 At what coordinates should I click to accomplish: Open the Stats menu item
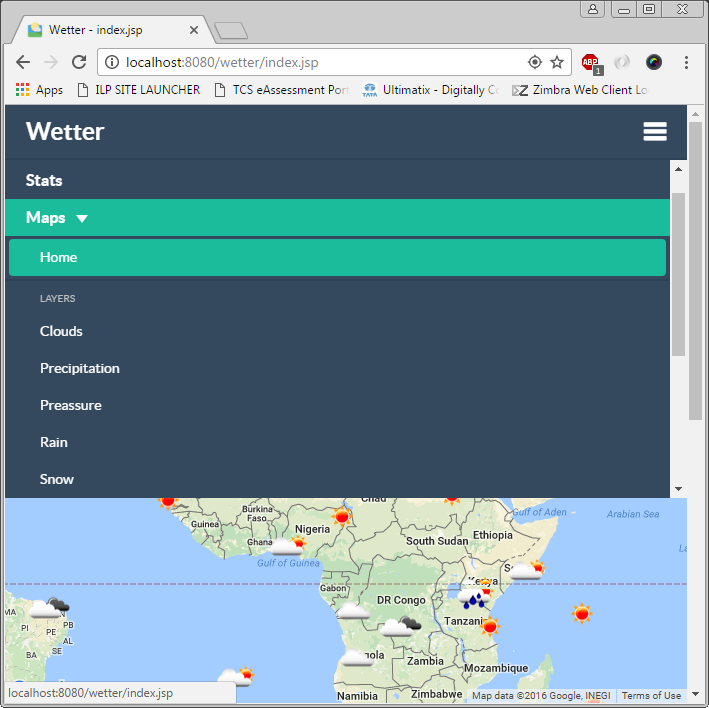click(44, 181)
